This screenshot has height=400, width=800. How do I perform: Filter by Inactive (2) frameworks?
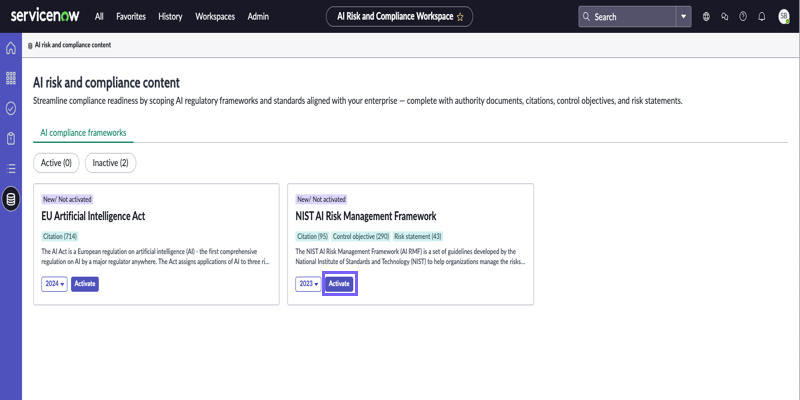point(110,163)
